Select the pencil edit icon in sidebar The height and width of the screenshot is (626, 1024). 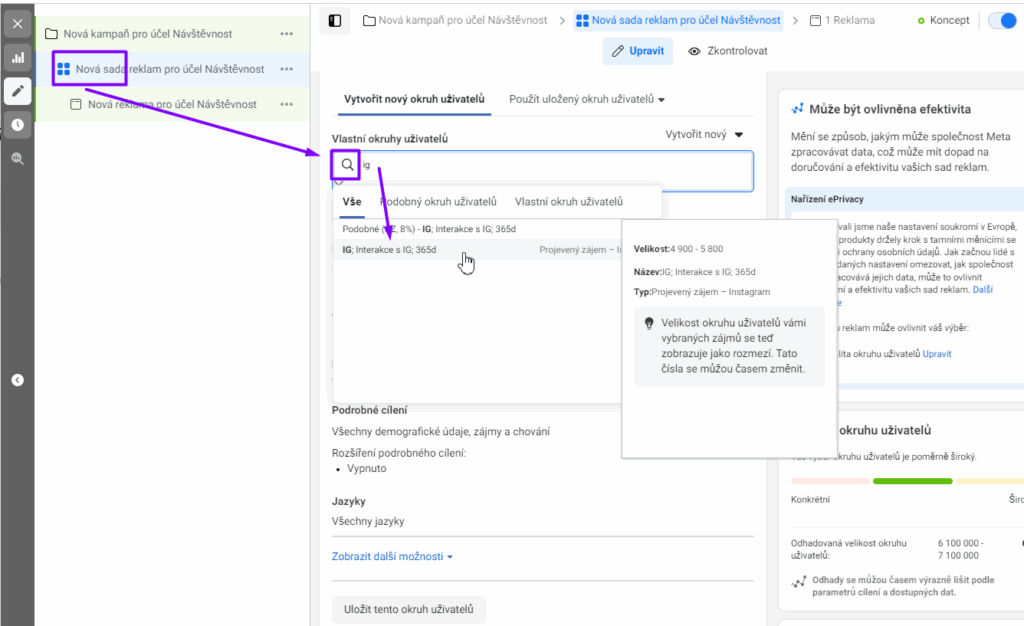17,92
